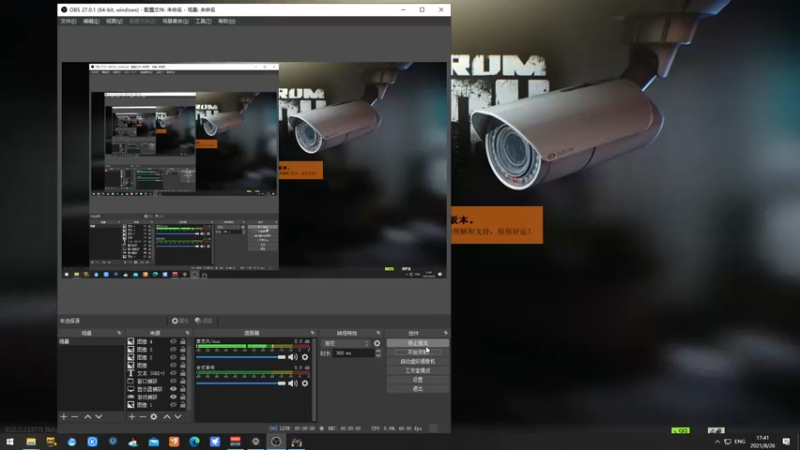Increase transition duration with the up arrow

point(378,351)
